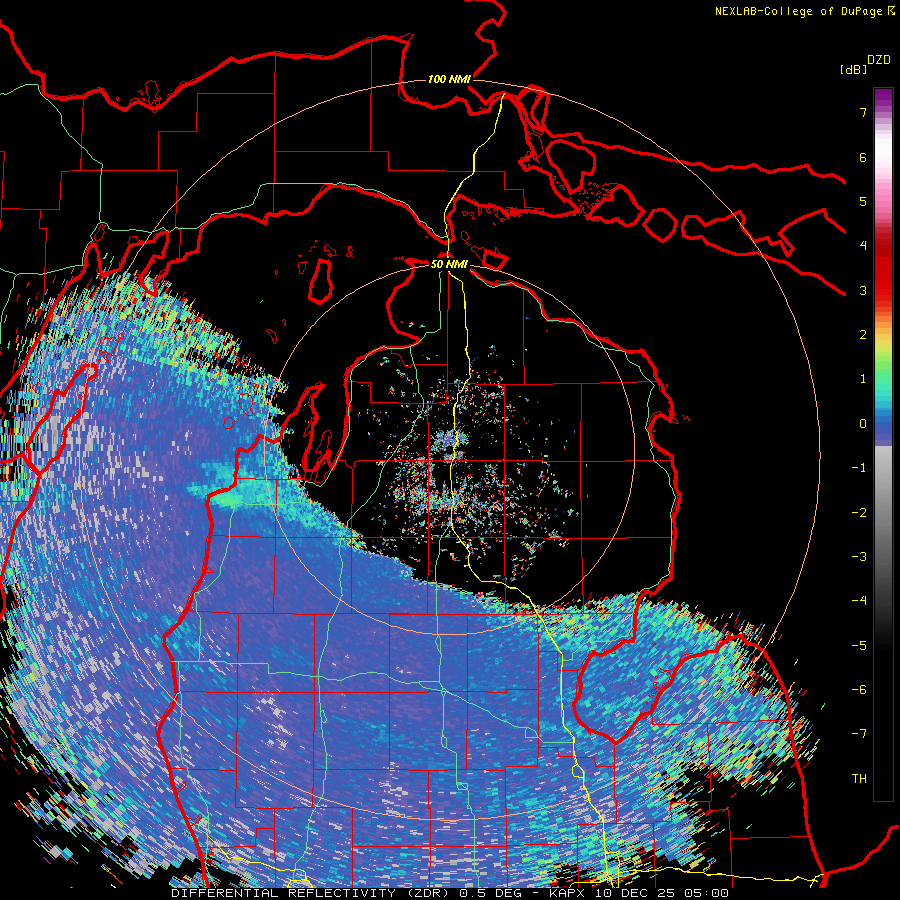Click the 0 dB scale value
This screenshot has height=900, width=900.
tap(863, 424)
